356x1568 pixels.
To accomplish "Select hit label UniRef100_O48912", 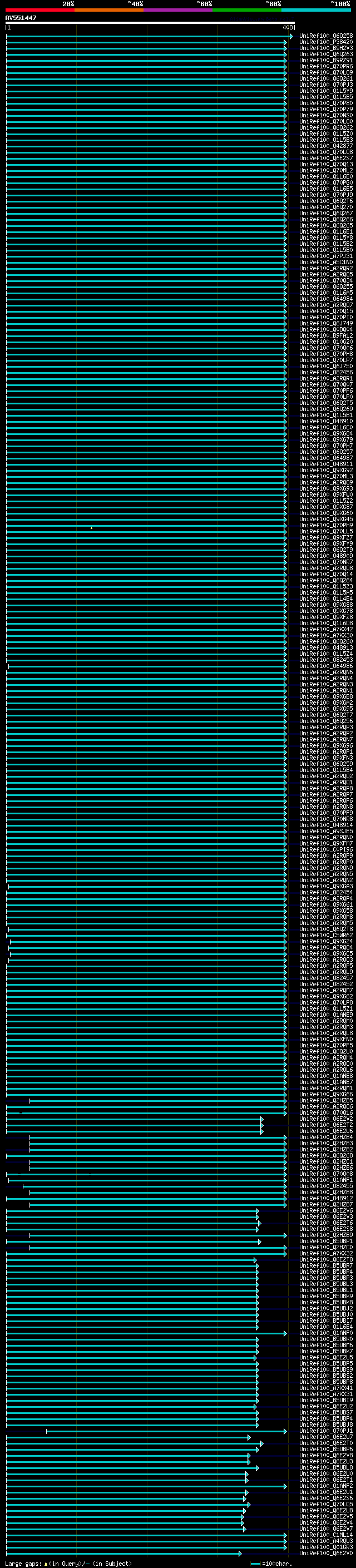I will click(326, 1198).
